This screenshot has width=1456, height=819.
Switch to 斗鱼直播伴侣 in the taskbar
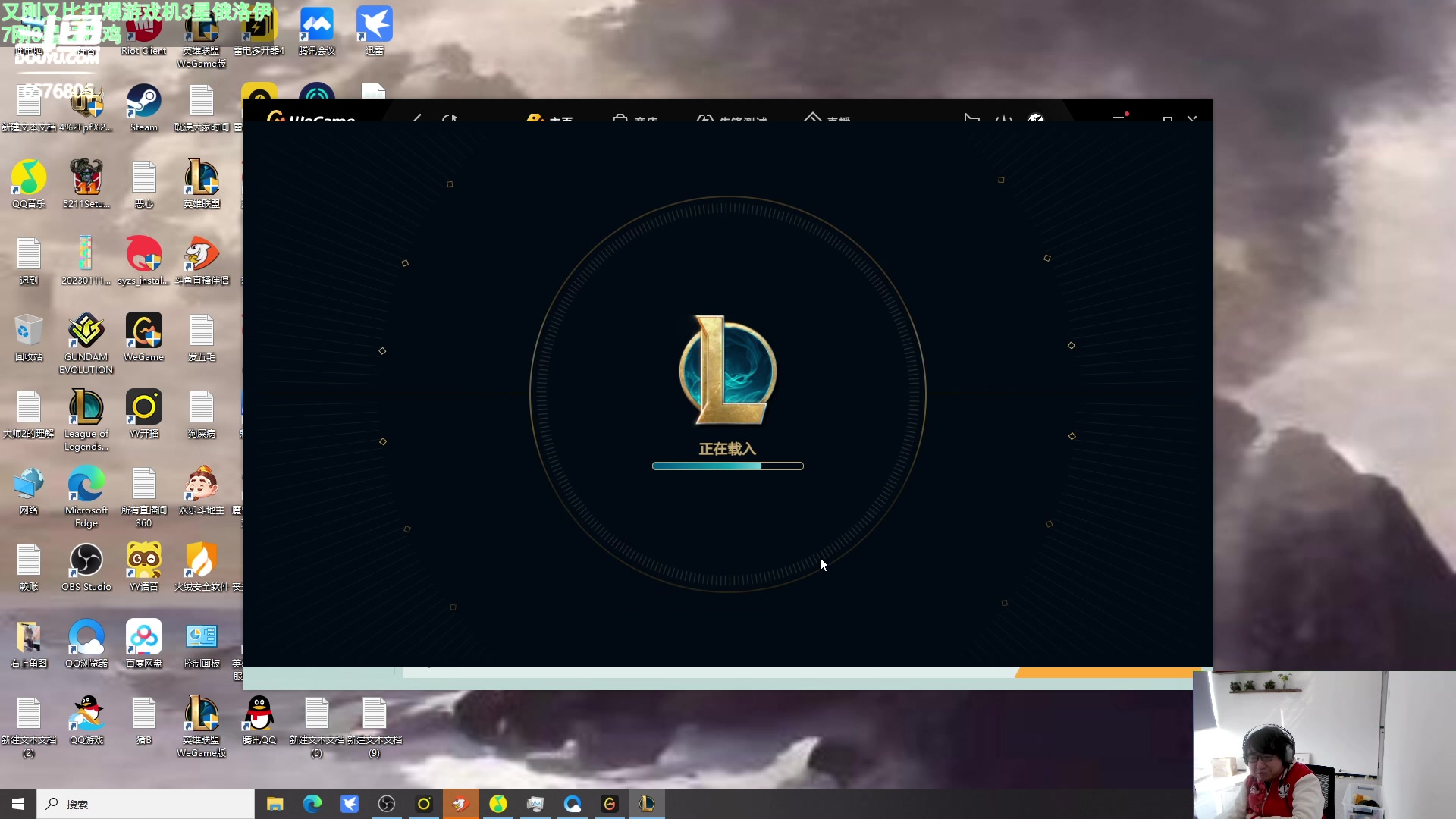tap(460, 804)
